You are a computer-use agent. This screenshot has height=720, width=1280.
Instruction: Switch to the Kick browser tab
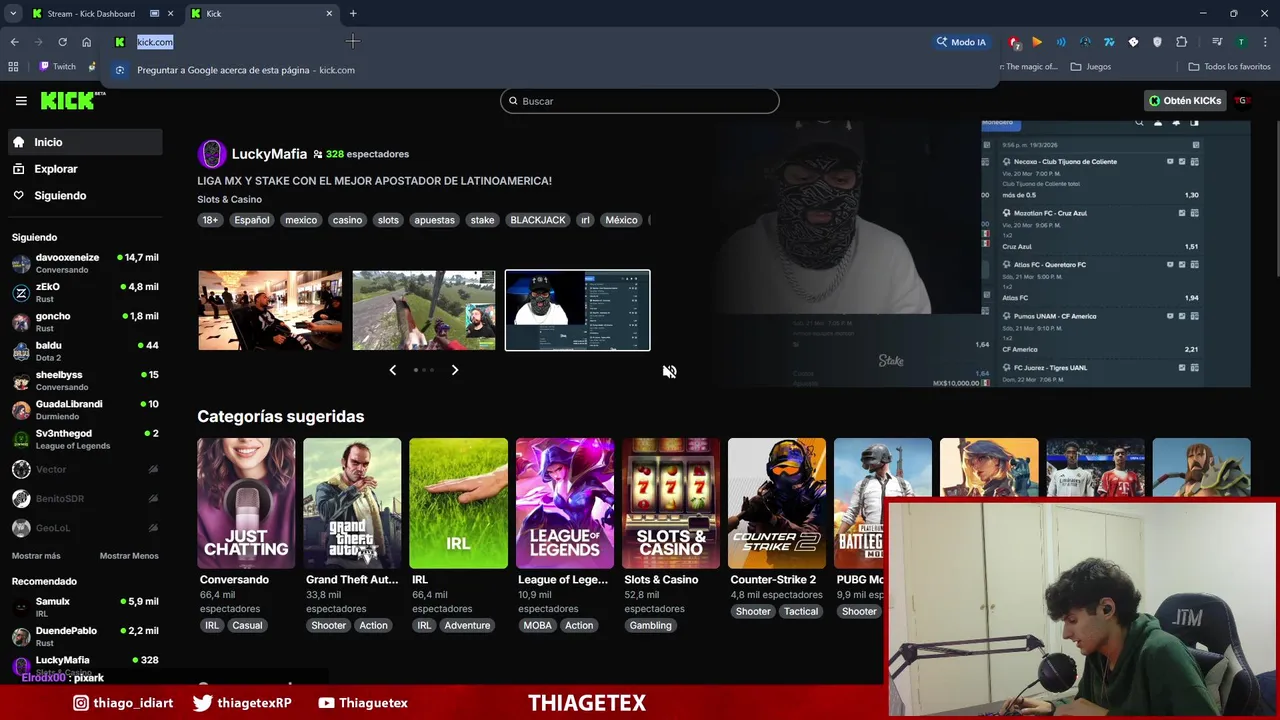260,14
